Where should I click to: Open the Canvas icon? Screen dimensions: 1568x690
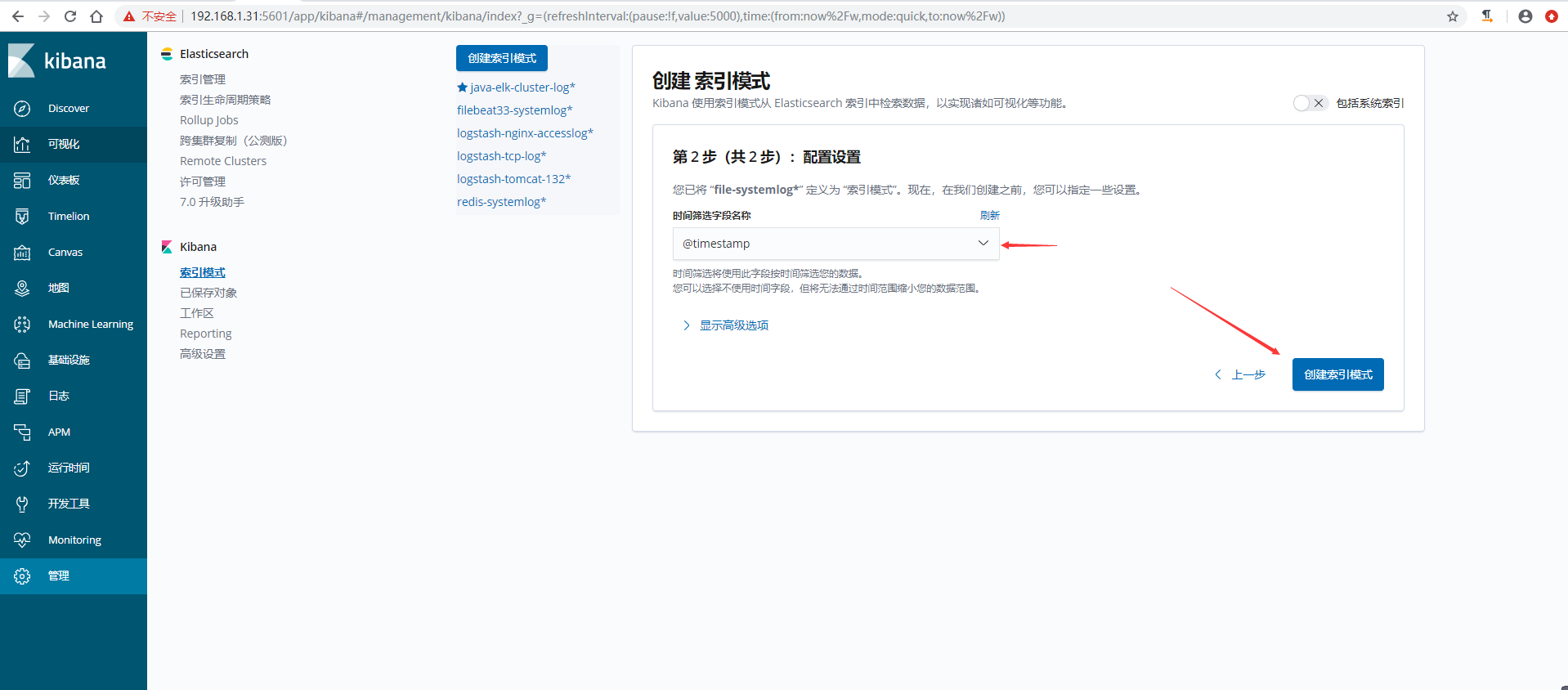pyautogui.click(x=22, y=252)
